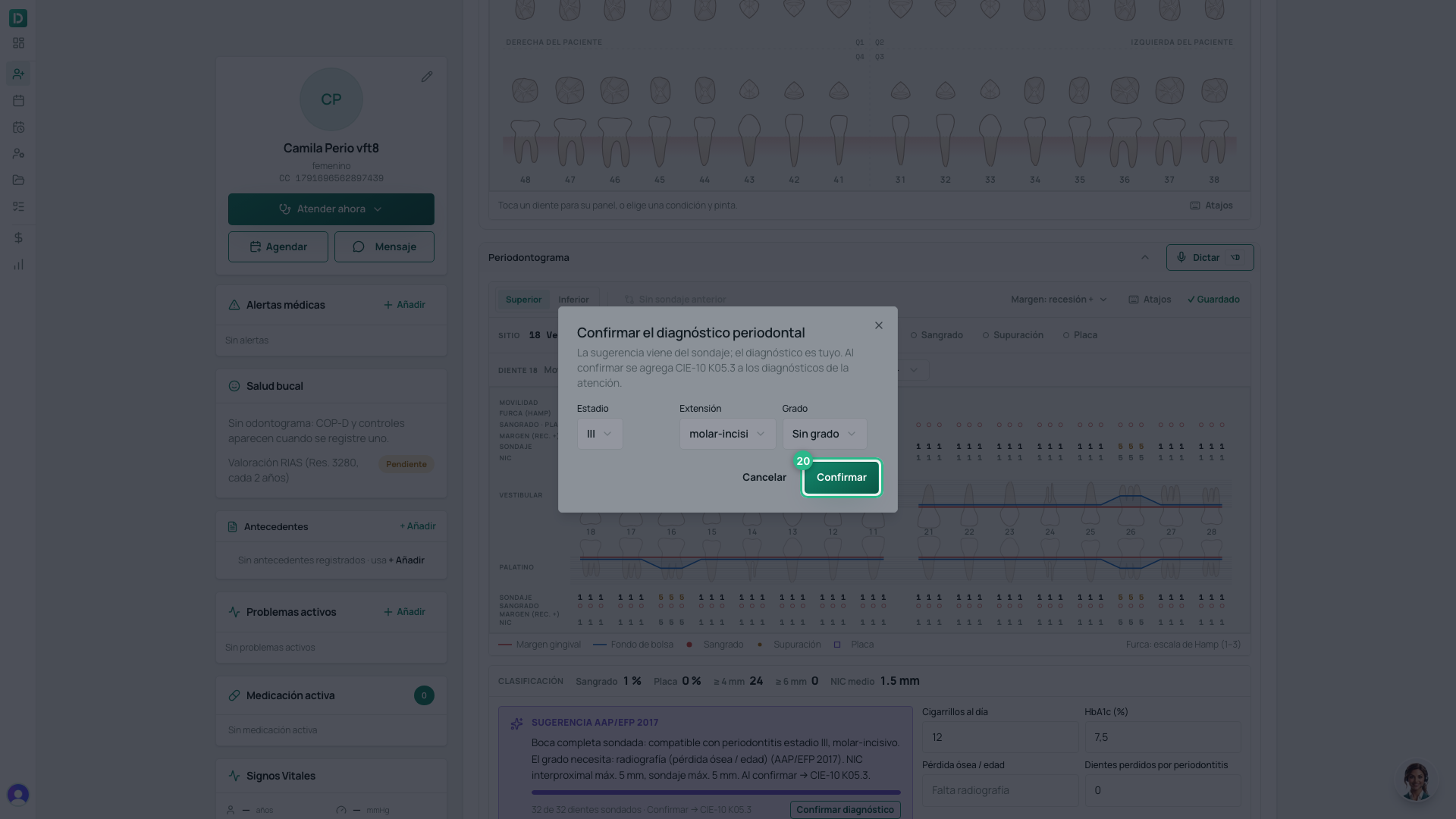Toggle the Supuración radio option
The width and height of the screenshot is (1456, 819).
point(1012,335)
